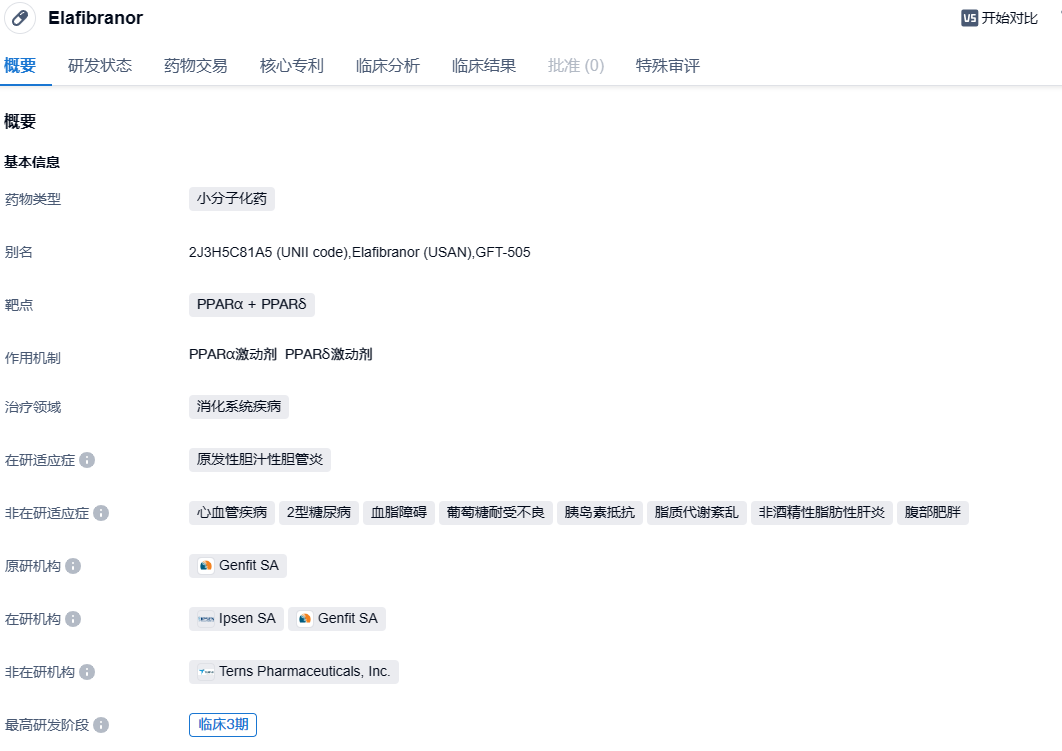Screen dimensions: 1062x751
Task: Click the pill drug icon beside Elafibranor
Action: [x=20, y=19]
